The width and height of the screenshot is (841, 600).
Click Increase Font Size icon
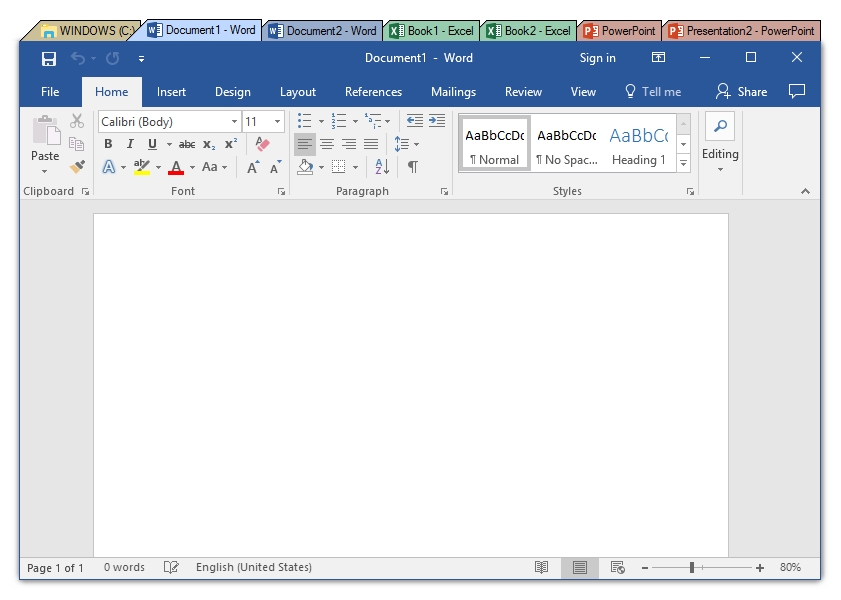(x=253, y=167)
